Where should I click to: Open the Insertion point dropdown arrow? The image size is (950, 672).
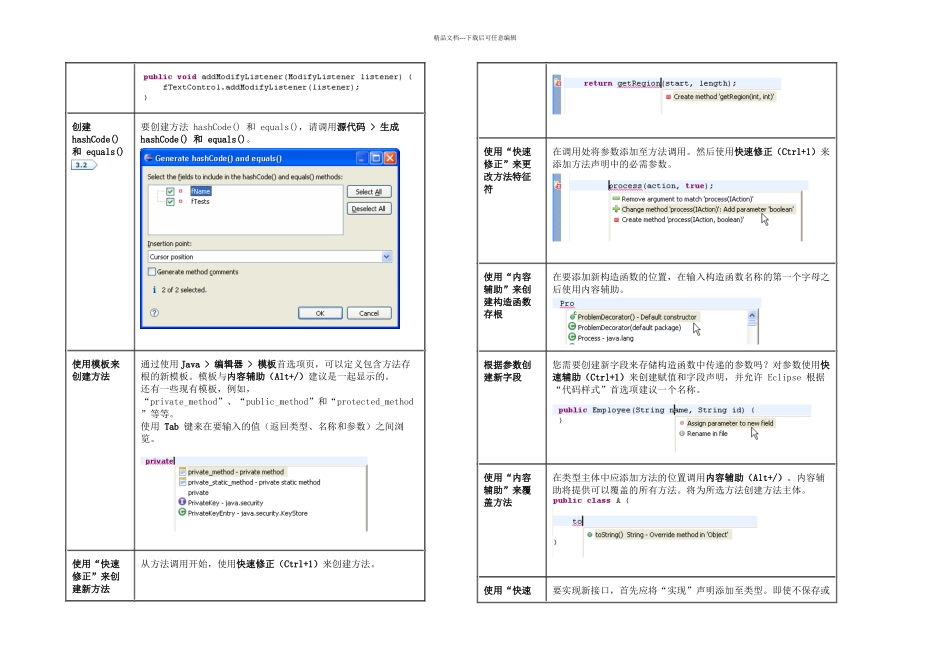click(387, 257)
